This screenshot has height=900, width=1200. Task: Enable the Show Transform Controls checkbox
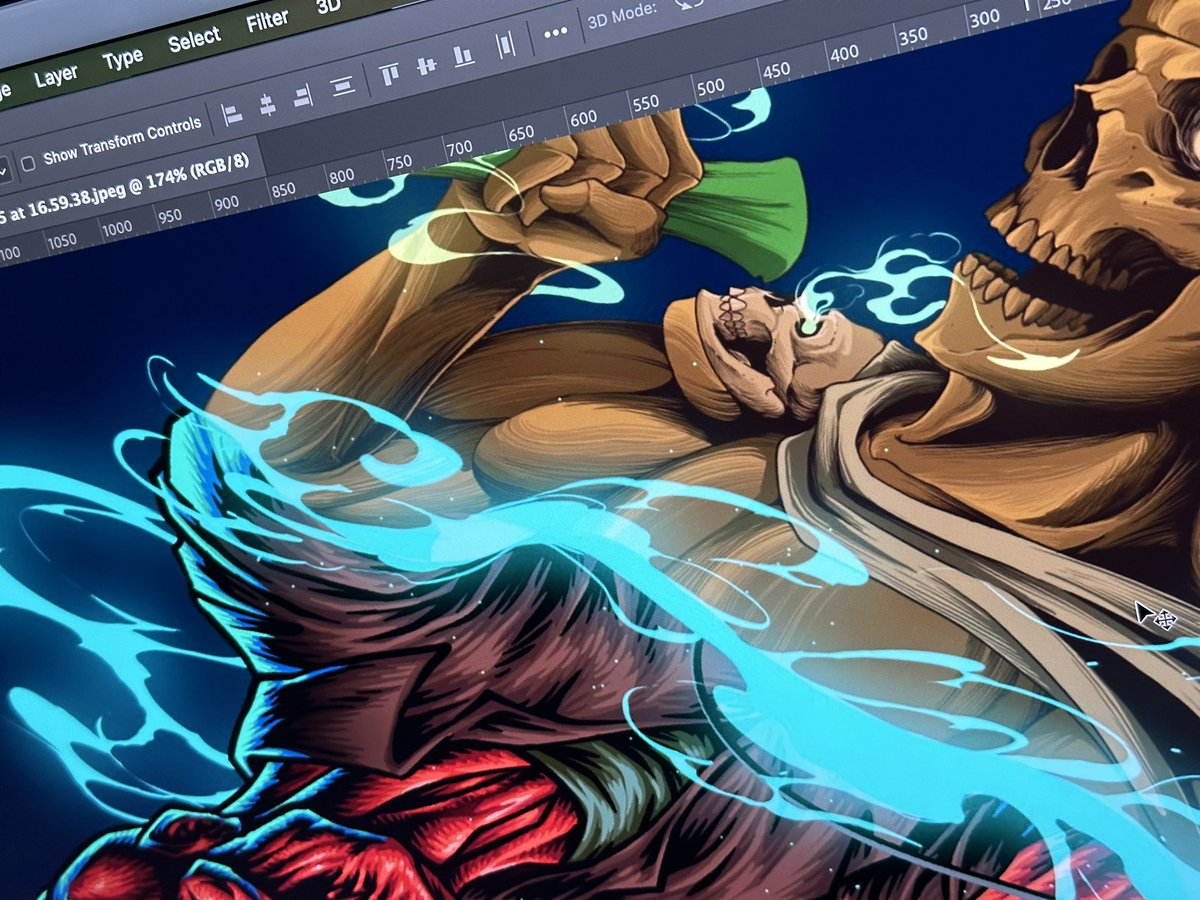[29, 163]
